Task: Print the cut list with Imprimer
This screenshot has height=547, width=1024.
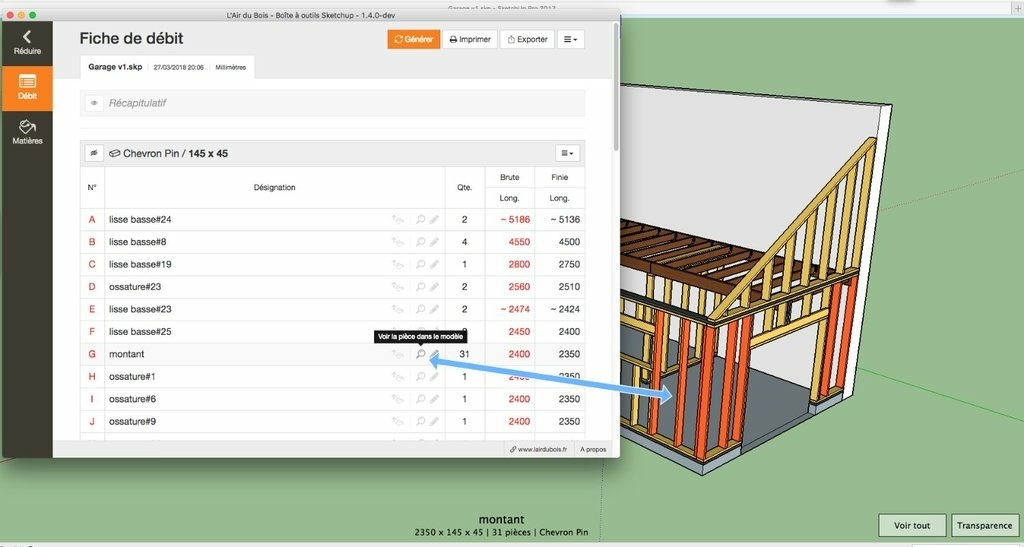Action: tap(470, 39)
